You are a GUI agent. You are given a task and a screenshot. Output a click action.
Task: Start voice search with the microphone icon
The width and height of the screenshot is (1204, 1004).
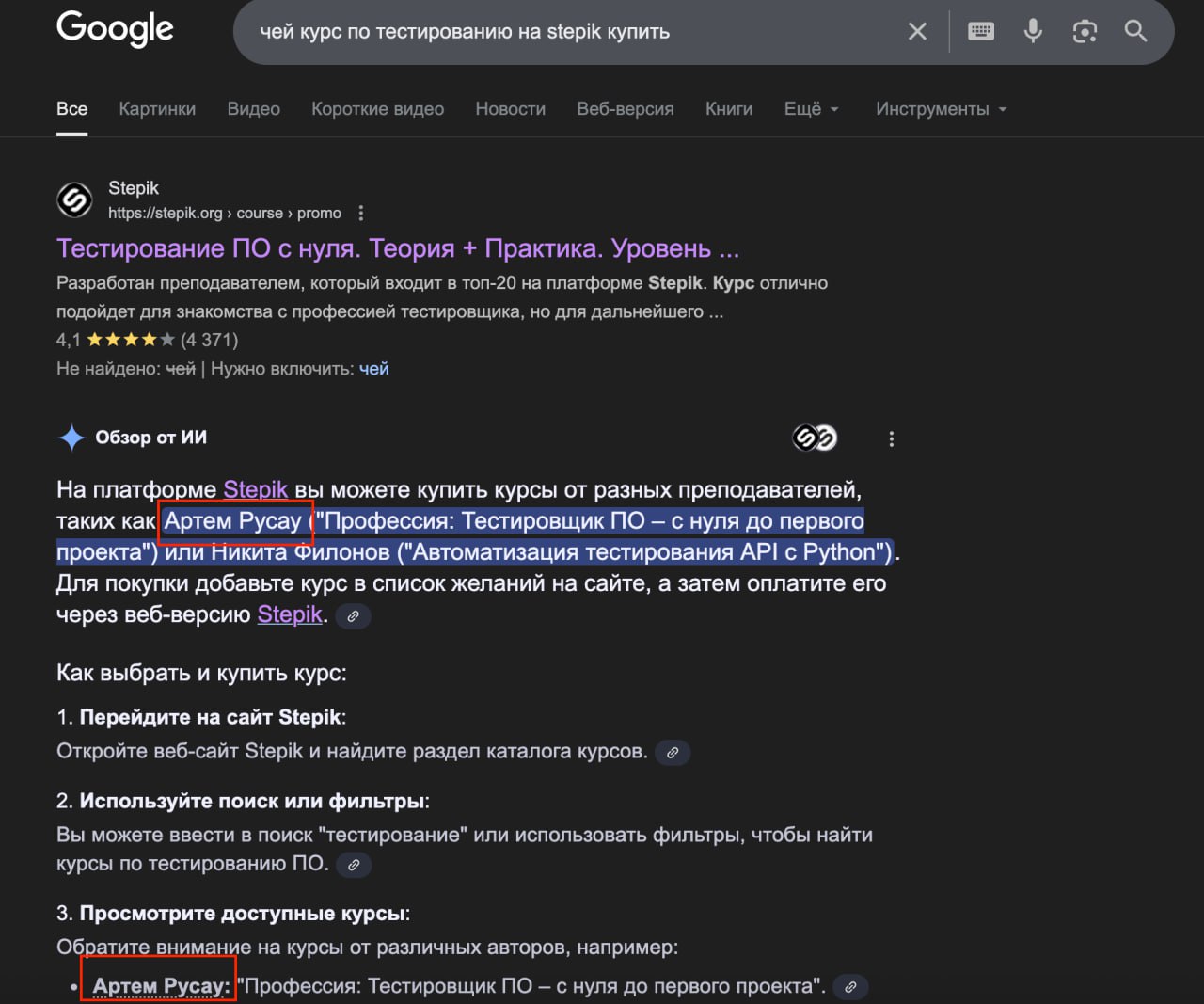tap(1033, 32)
